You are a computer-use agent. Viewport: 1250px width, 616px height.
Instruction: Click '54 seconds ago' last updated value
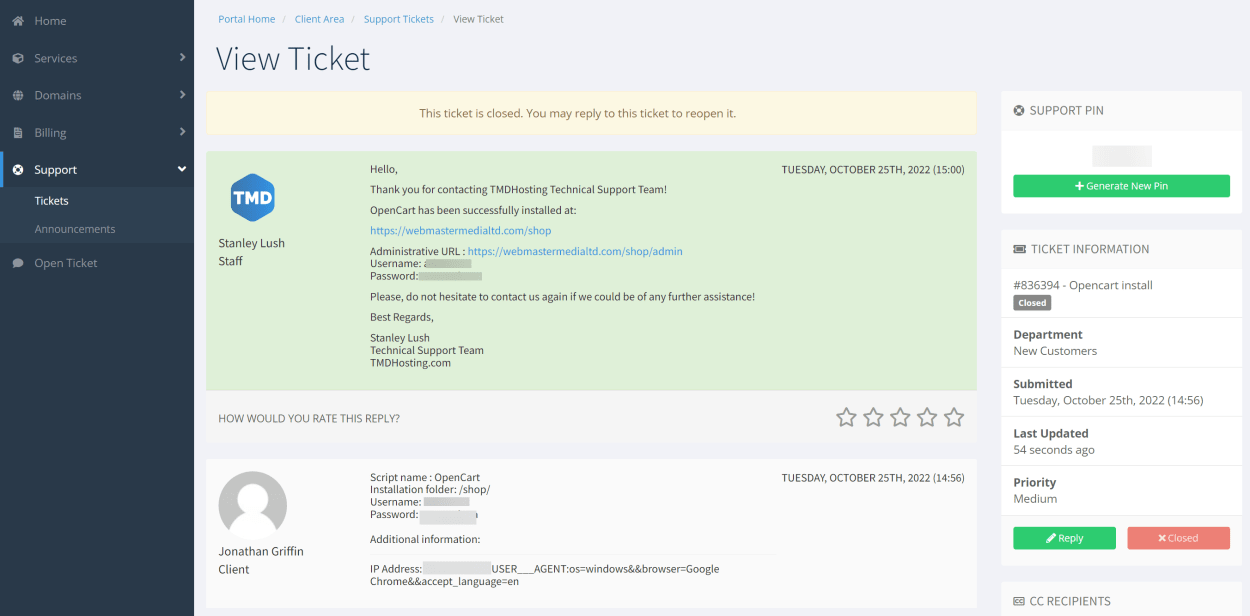click(x=1054, y=450)
